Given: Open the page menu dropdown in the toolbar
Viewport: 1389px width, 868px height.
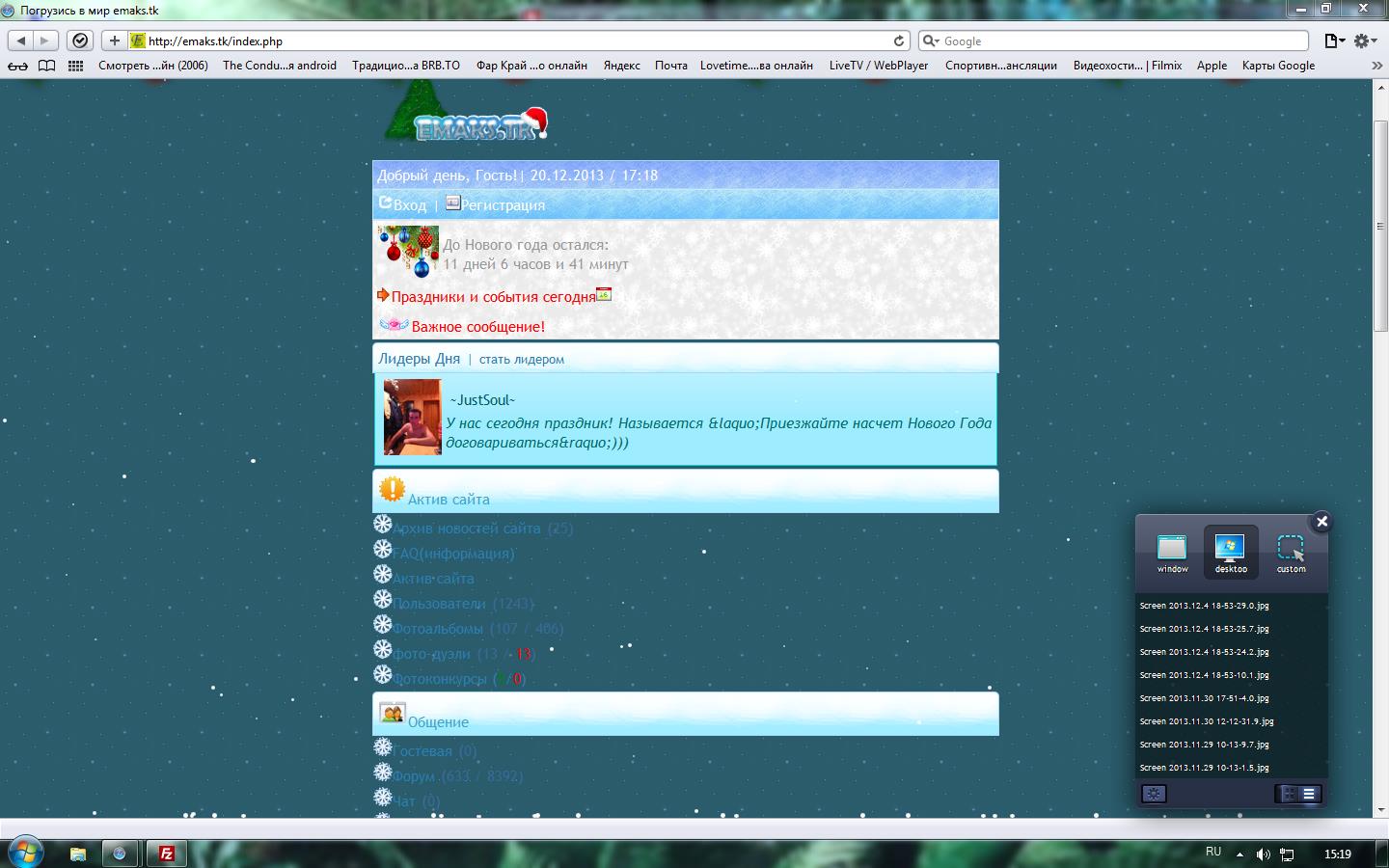Looking at the screenshot, I should (1335, 41).
